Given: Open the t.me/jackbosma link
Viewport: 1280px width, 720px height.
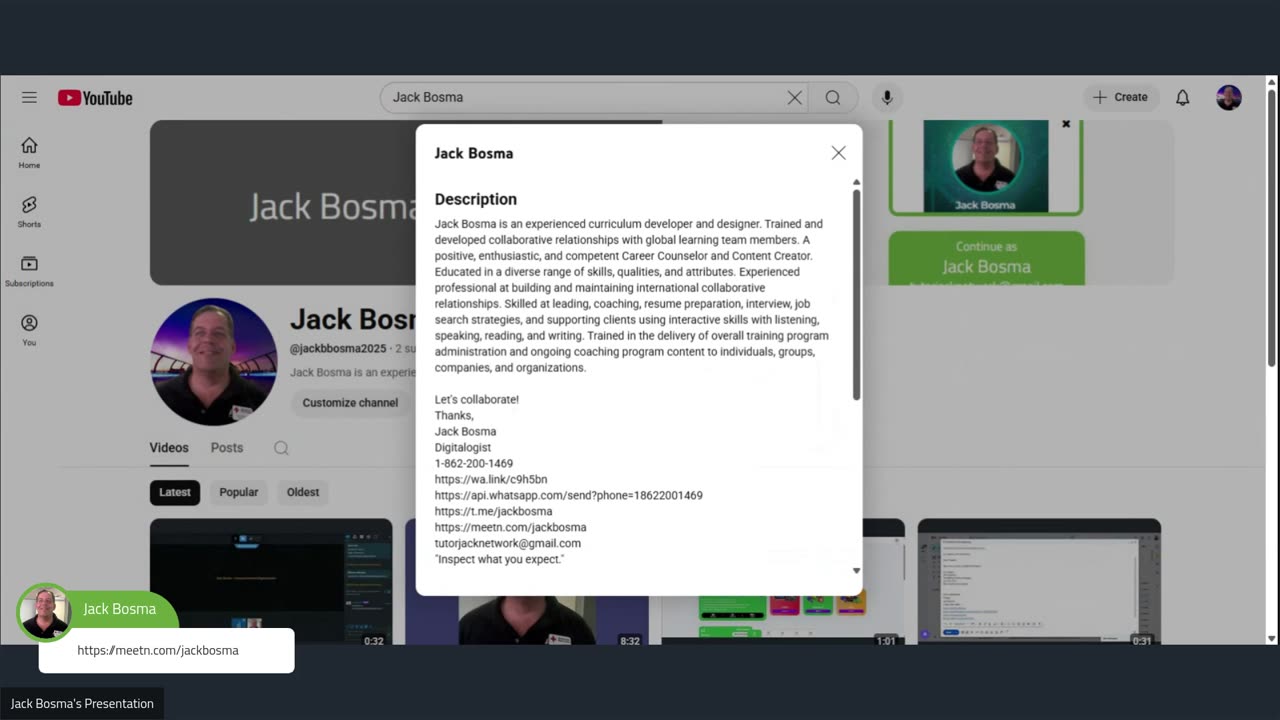Looking at the screenshot, I should [x=493, y=511].
